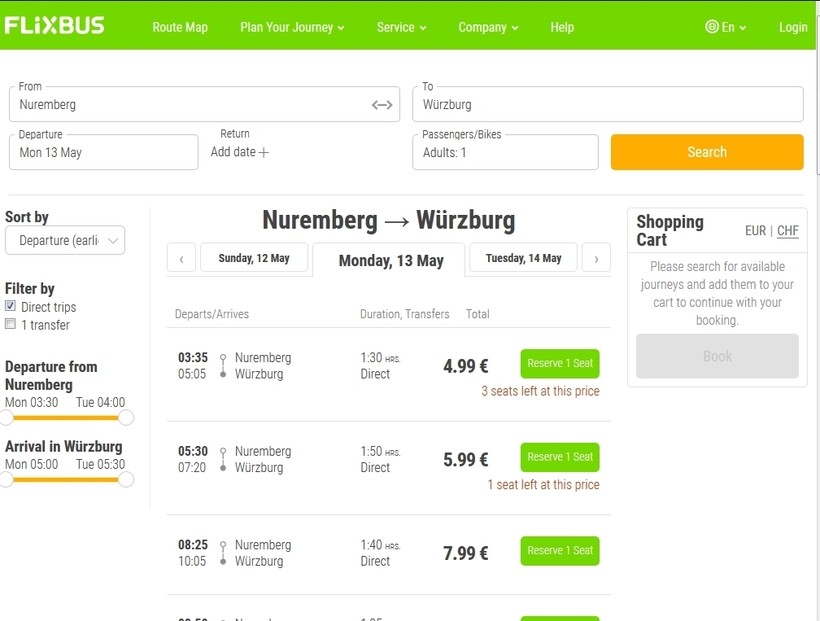The width and height of the screenshot is (820, 621).
Task: Go to previous day arrow
Action: [181, 259]
